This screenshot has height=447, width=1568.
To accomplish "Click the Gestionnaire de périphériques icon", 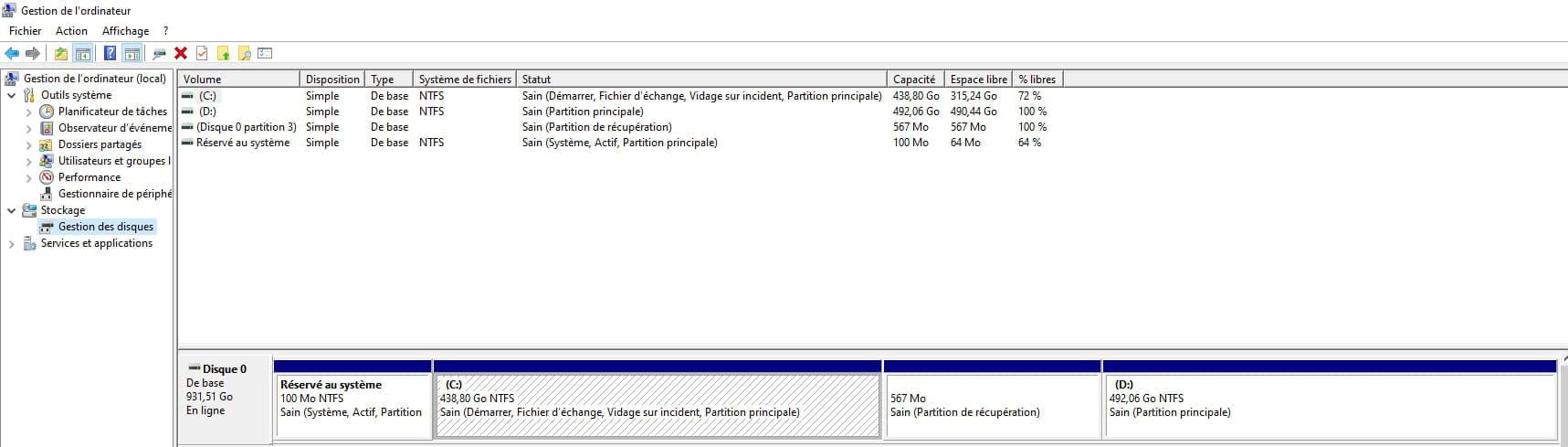I will click(x=47, y=194).
